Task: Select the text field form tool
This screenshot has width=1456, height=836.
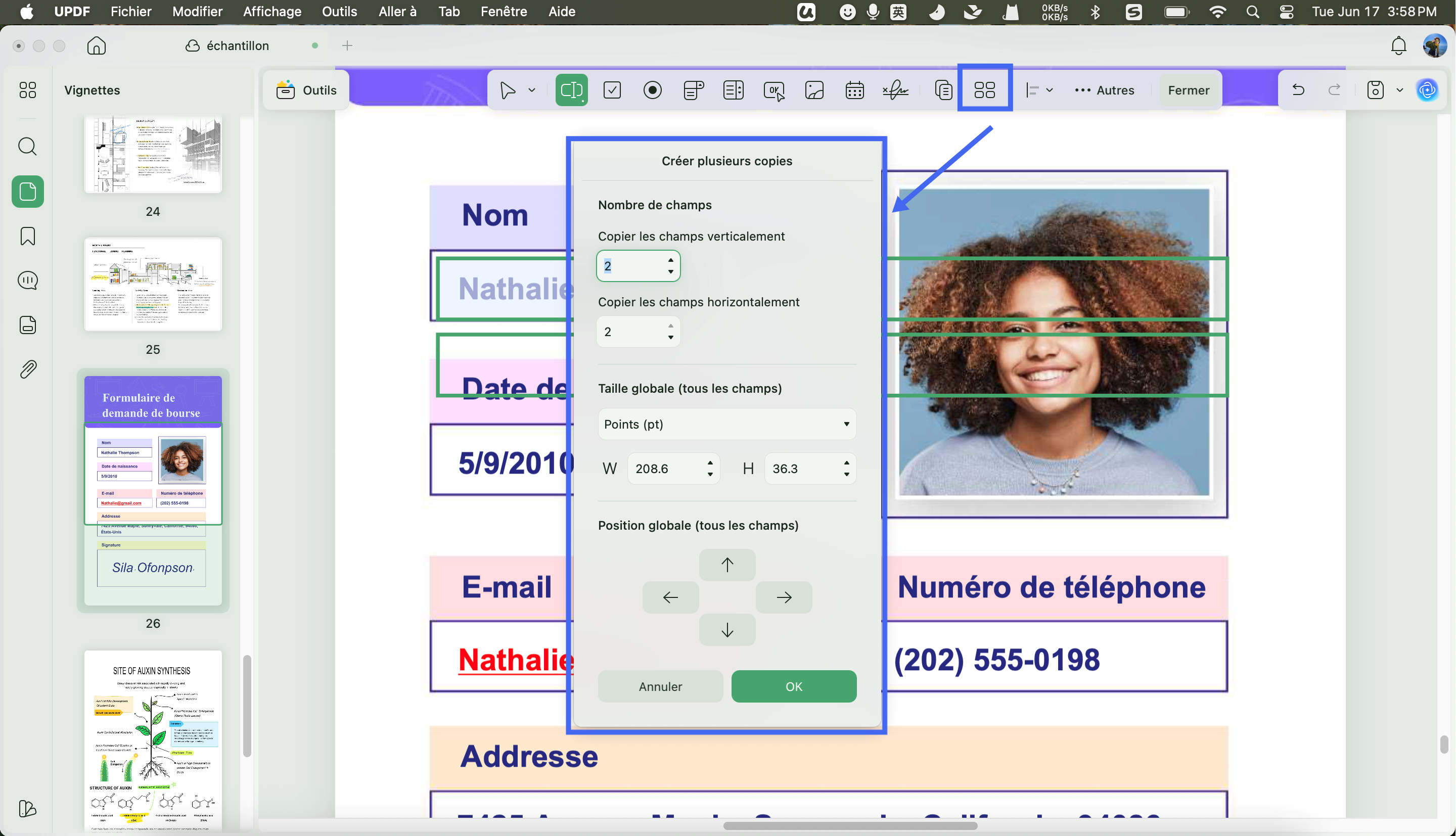Action: [x=571, y=90]
